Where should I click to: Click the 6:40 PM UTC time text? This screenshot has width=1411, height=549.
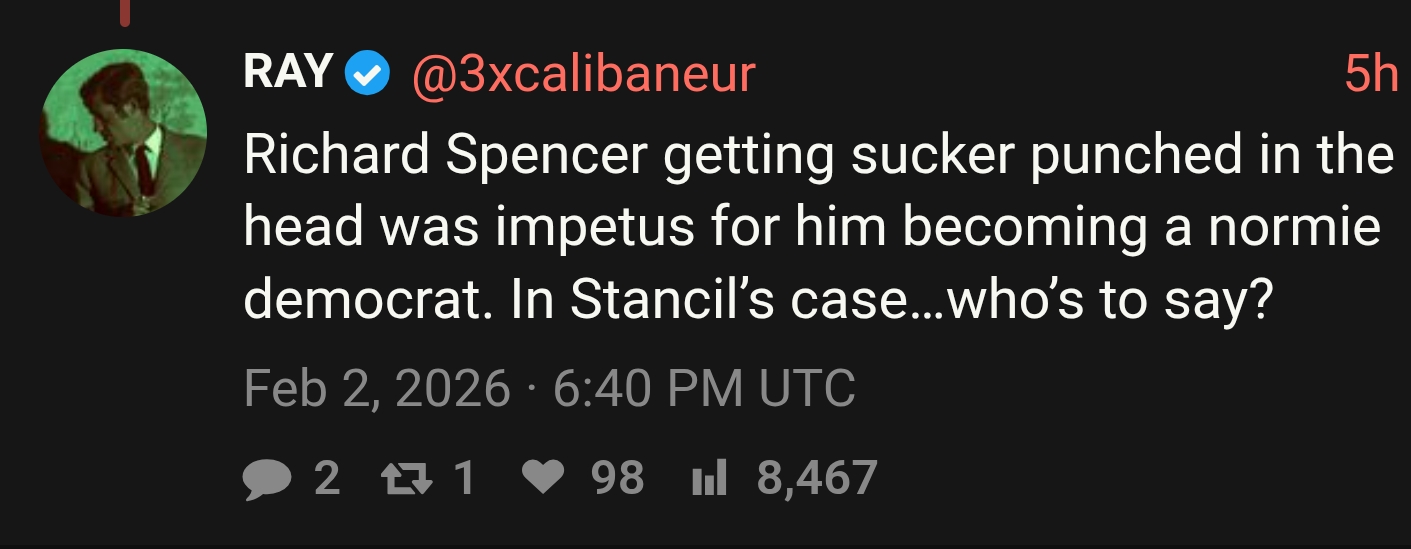[704, 389]
